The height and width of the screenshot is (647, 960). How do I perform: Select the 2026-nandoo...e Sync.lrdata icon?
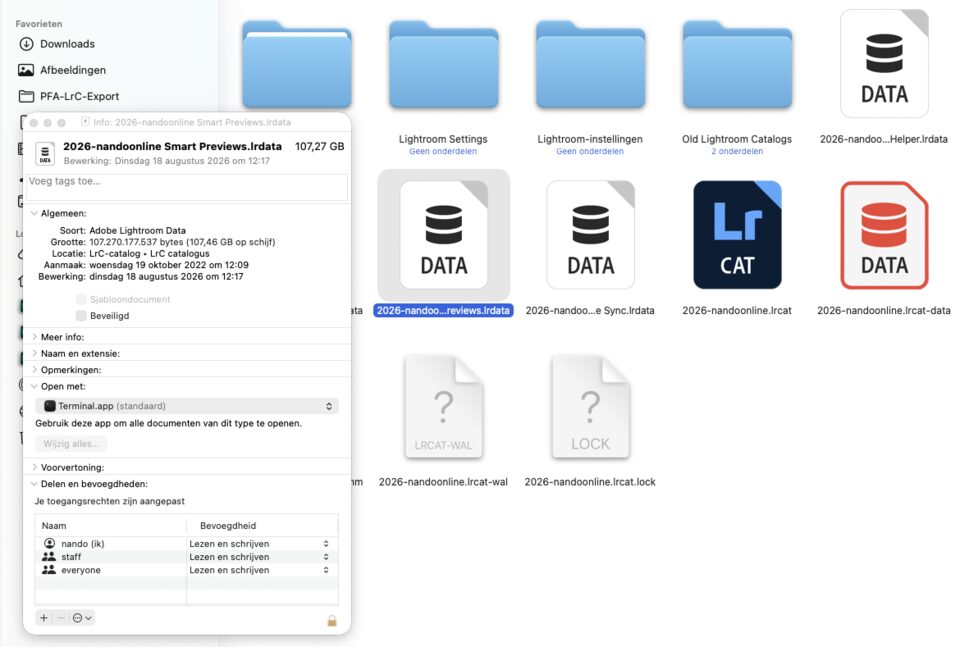tap(590, 235)
